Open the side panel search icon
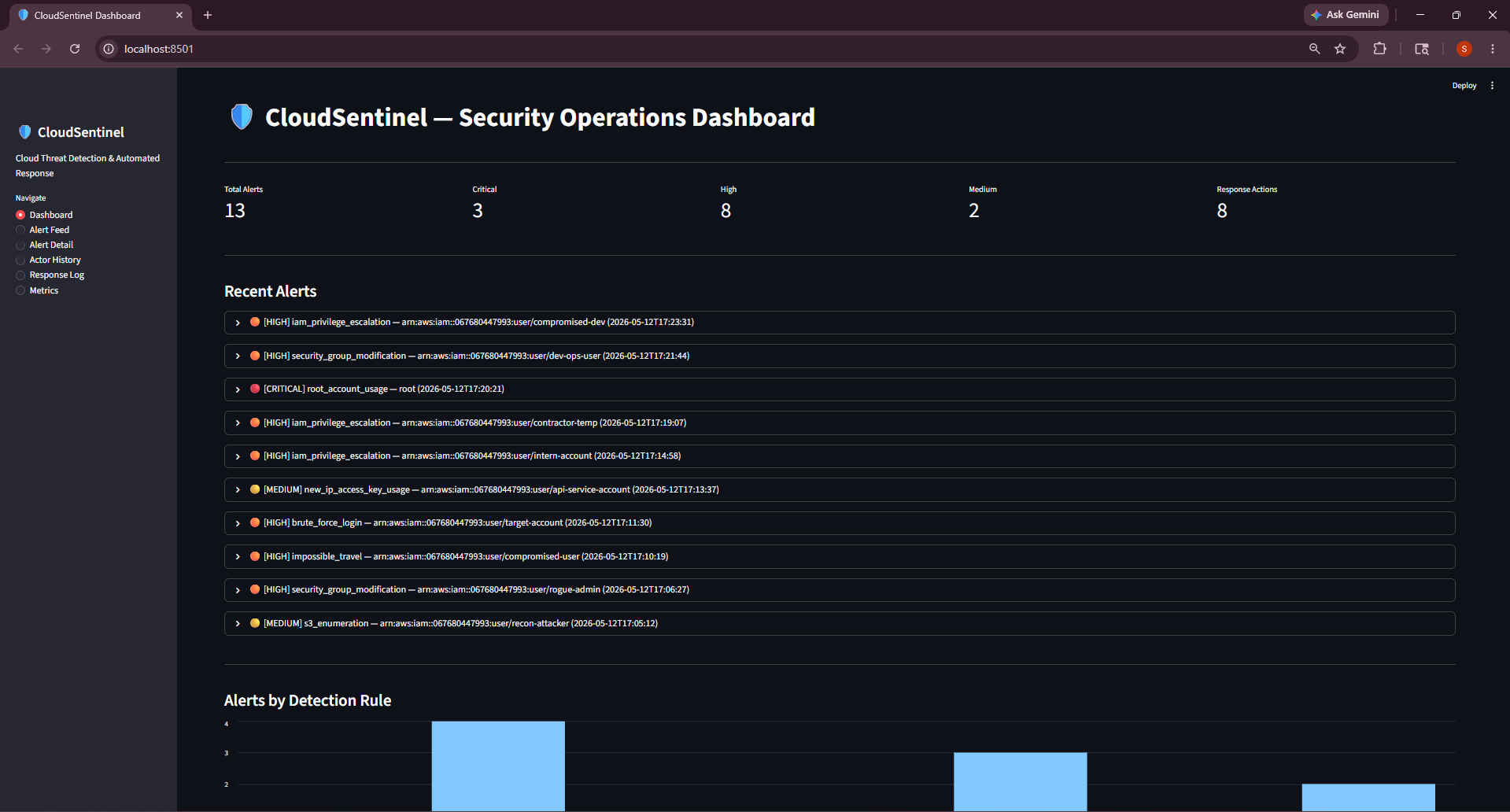The height and width of the screenshot is (812, 1510). (1422, 49)
